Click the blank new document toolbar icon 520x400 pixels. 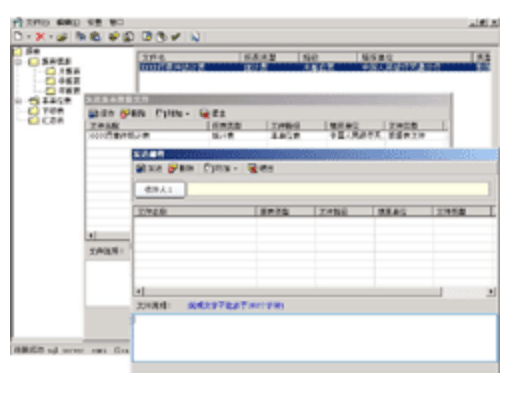point(18,36)
